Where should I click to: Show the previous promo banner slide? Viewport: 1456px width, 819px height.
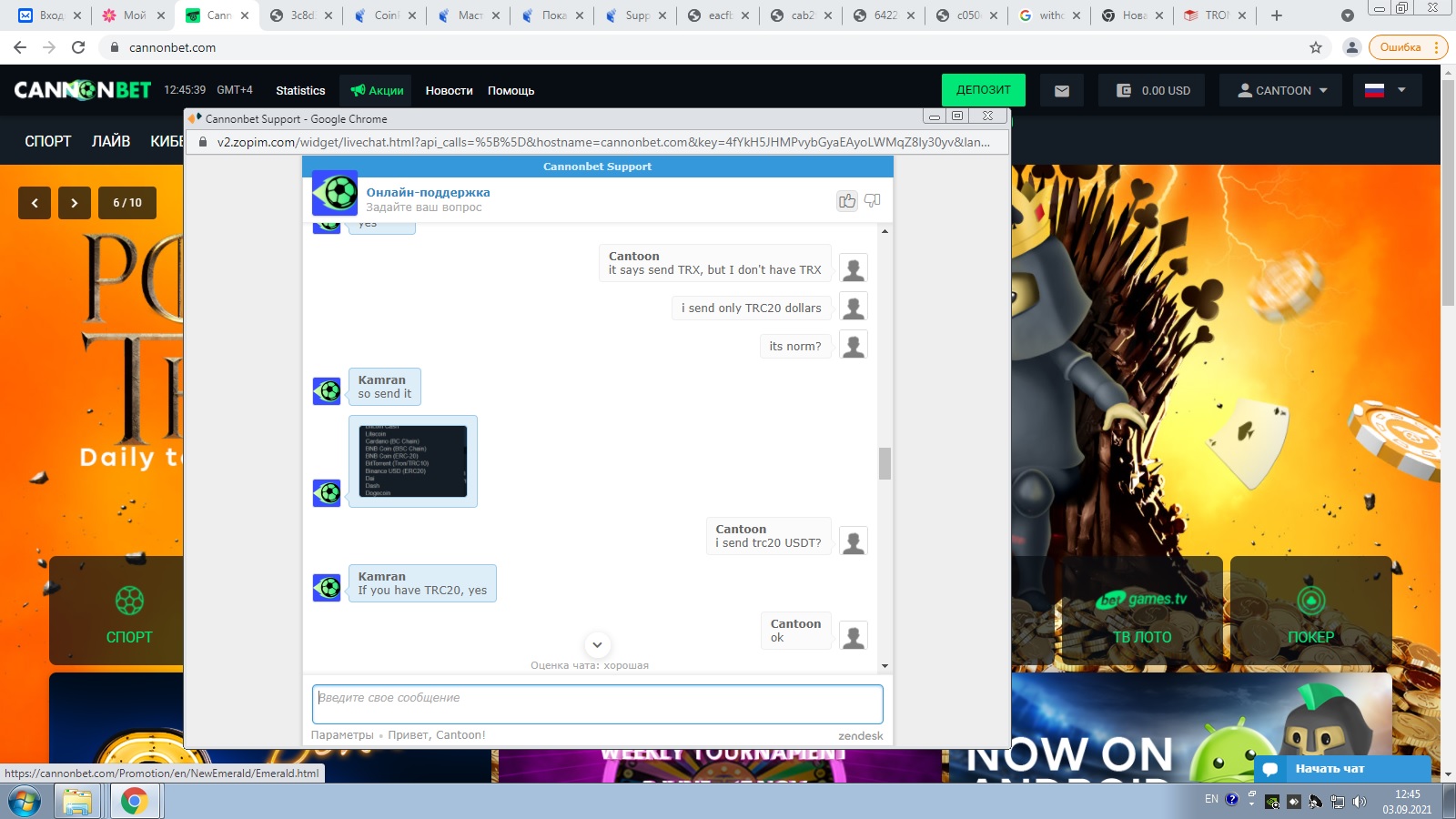pyautogui.click(x=35, y=203)
